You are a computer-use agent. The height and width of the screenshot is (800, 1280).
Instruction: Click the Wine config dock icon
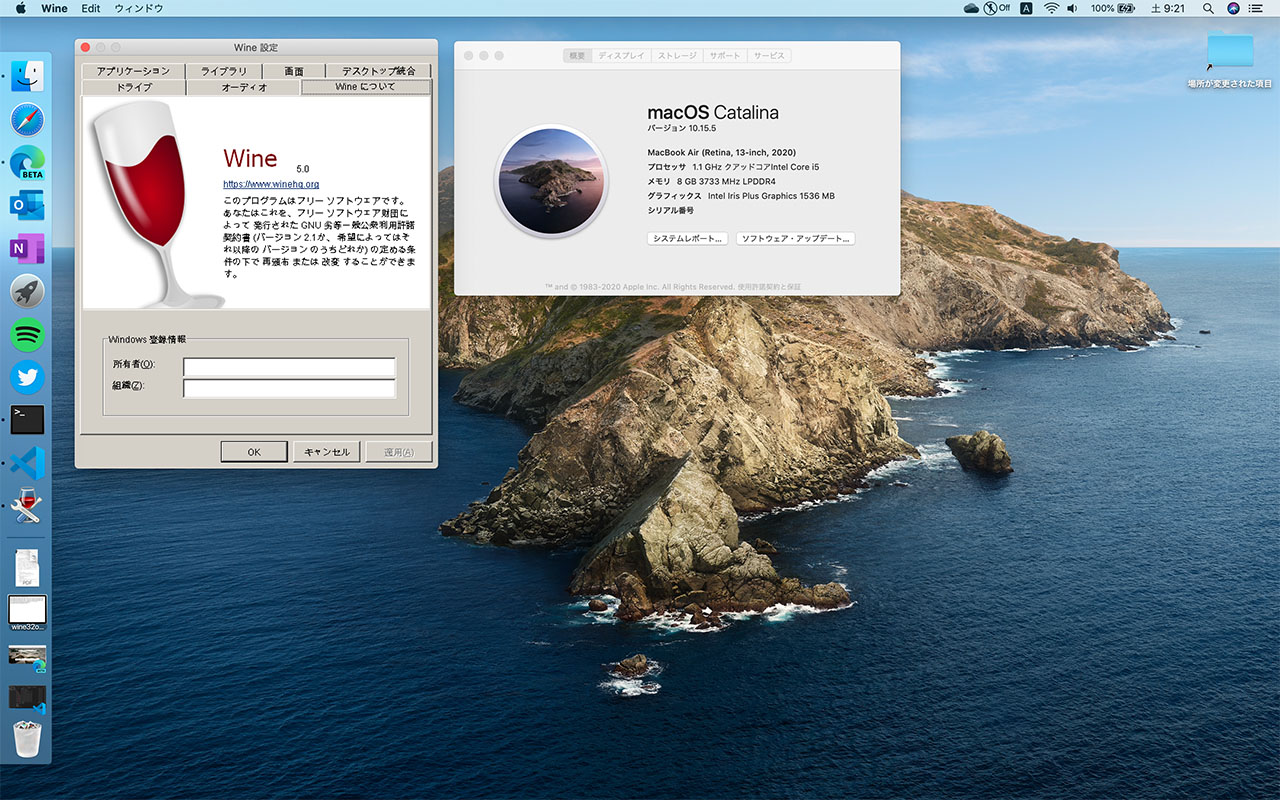[27, 506]
